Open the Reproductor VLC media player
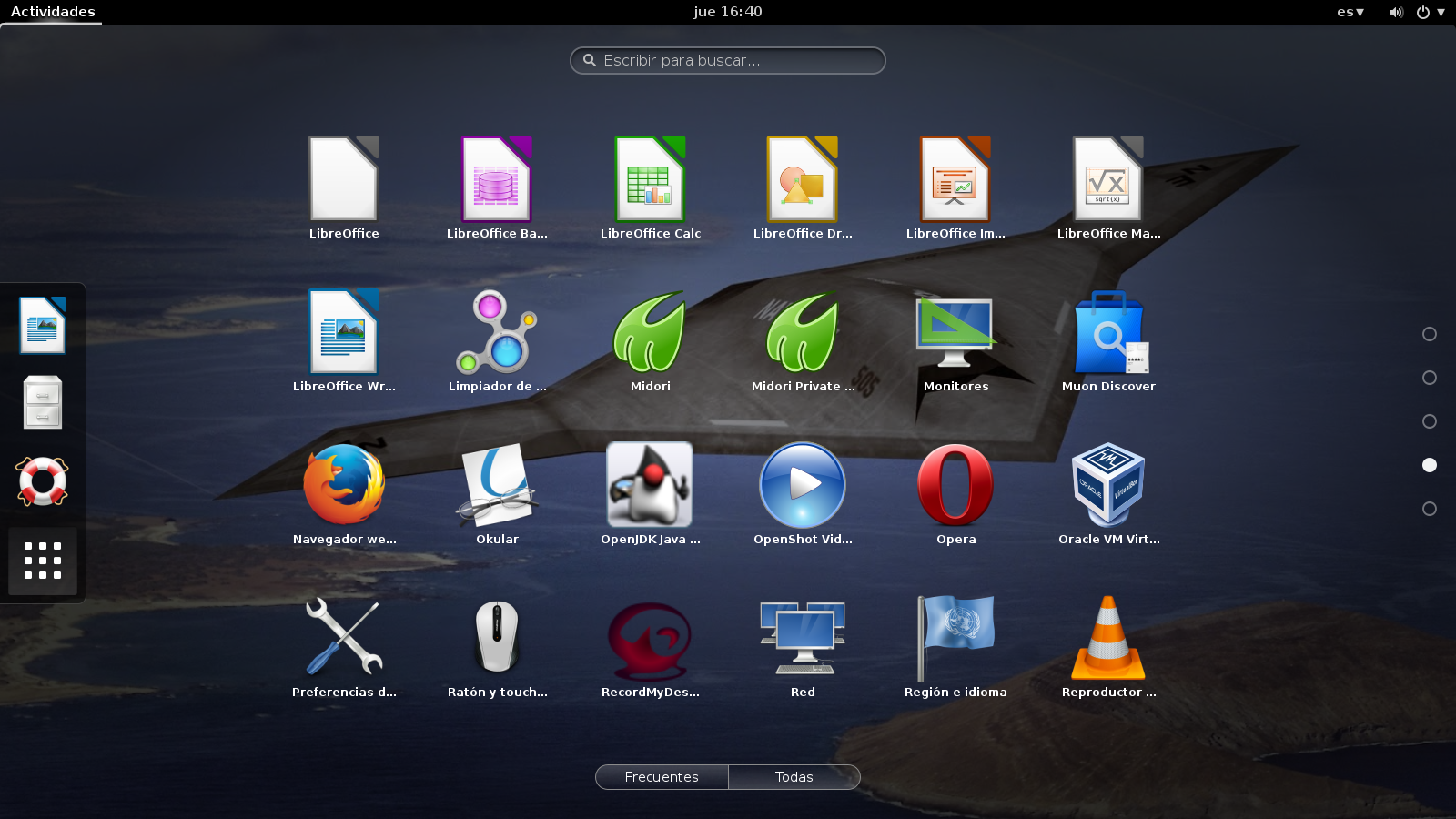 [x=1108, y=638]
